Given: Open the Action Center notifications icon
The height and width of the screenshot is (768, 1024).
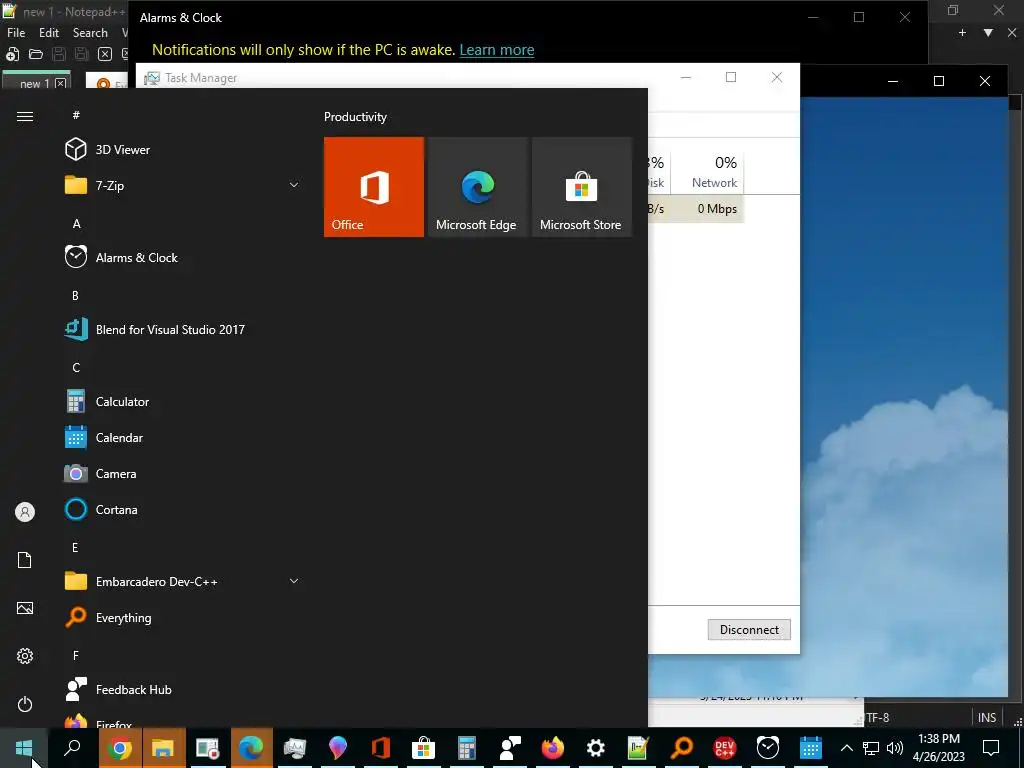Looking at the screenshot, I should [991, 748].
